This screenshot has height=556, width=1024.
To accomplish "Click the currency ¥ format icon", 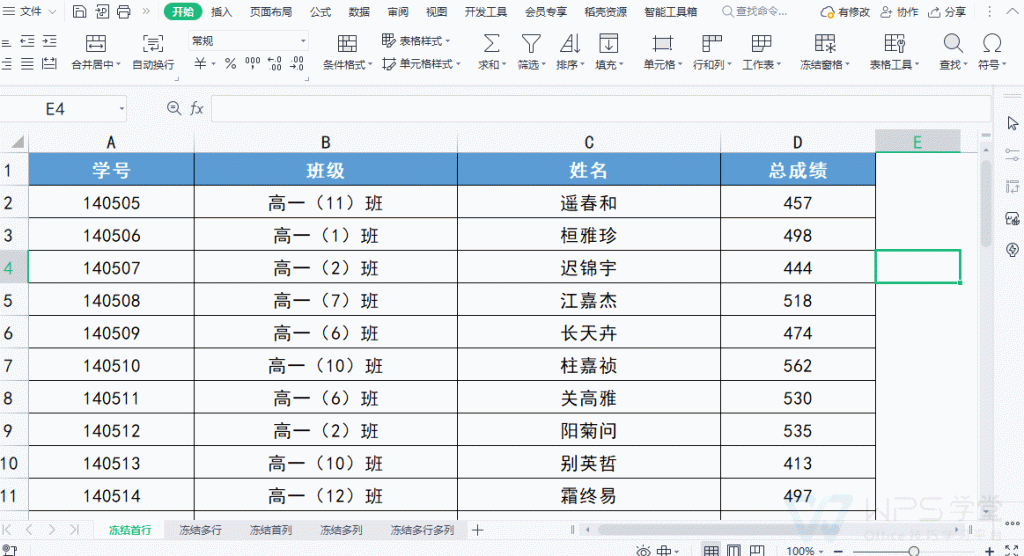I will [200, 64].
